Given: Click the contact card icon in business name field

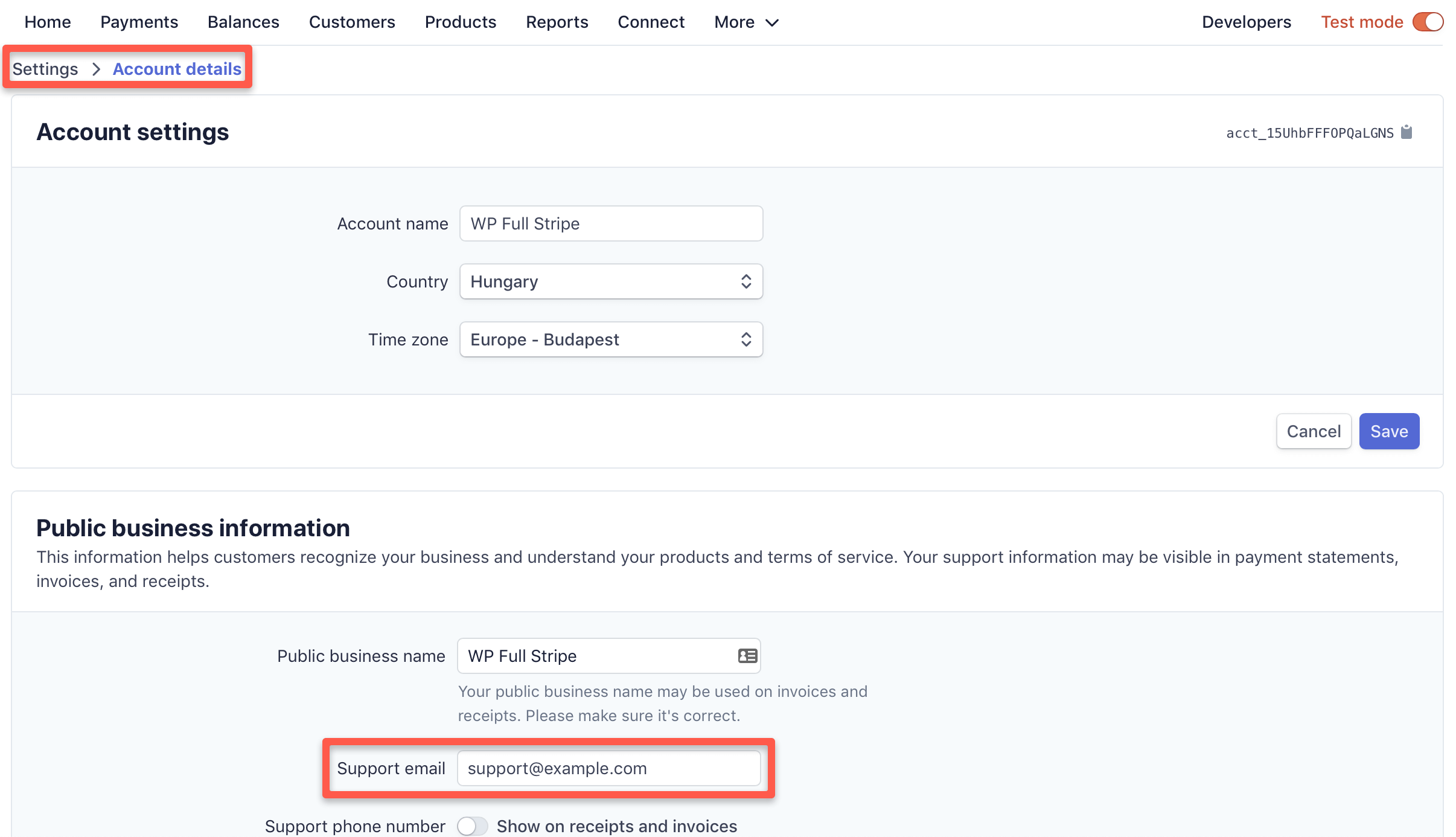Looking at the screenshot, I should tap(746, 656).
